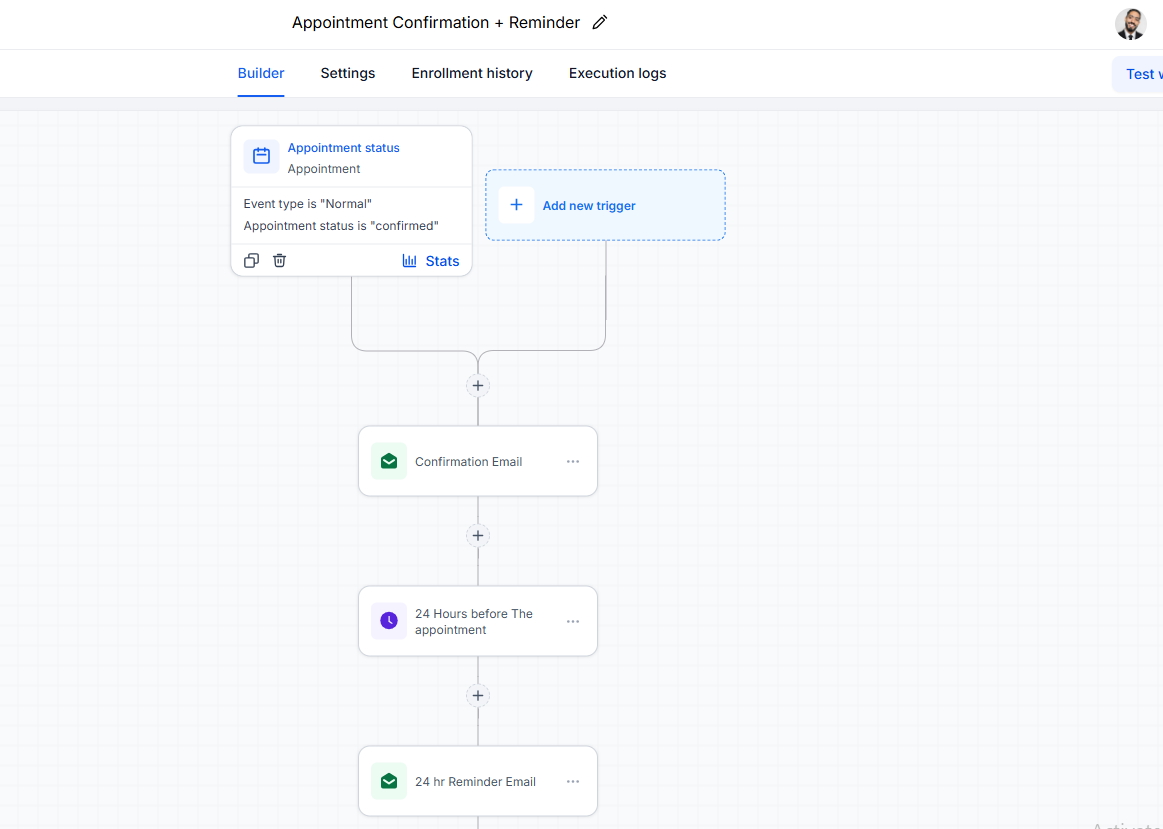1163x829 pixels.
Task: Open the Confirmation Email action
Action: point(478,461)
